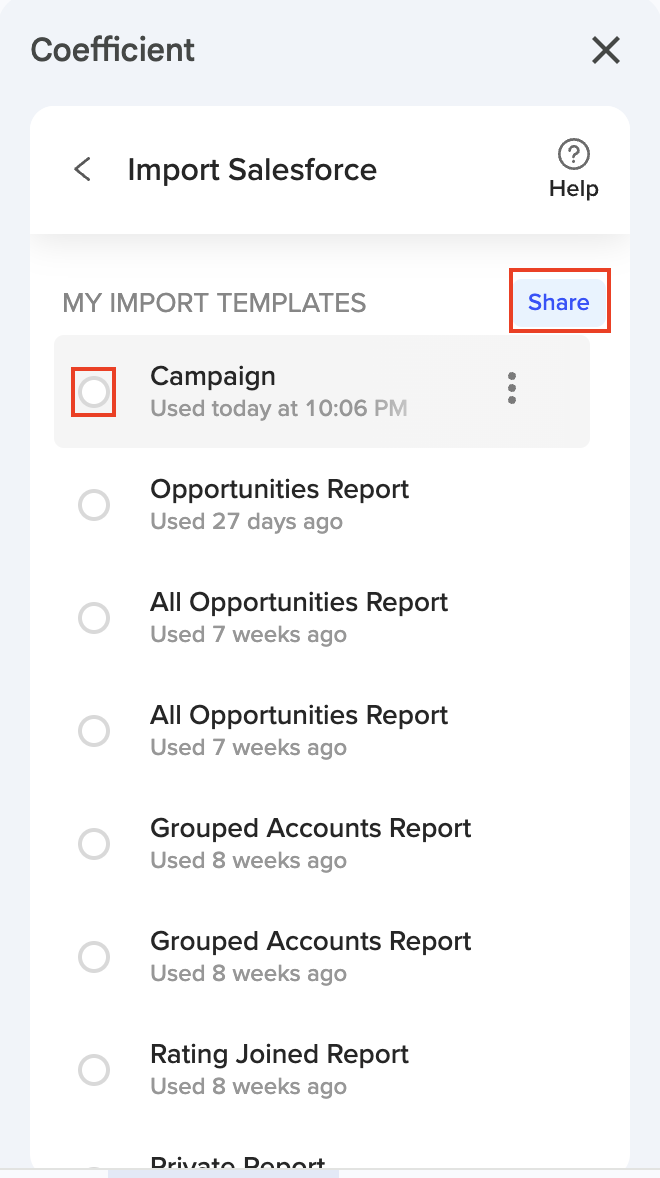
Task: Select the Rating Joined Report radio button
Action: tap(94, 1070)
